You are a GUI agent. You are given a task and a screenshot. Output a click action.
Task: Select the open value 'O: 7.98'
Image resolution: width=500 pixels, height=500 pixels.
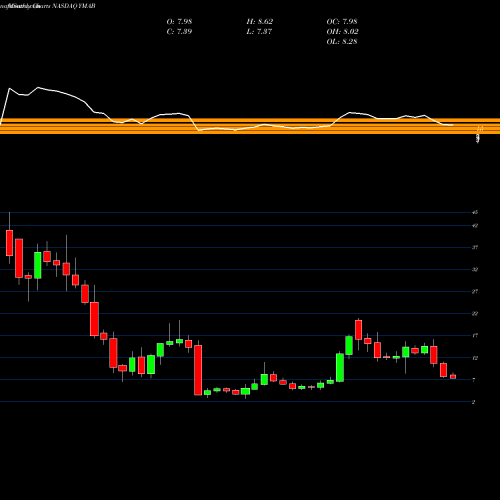tap(179, 21)
